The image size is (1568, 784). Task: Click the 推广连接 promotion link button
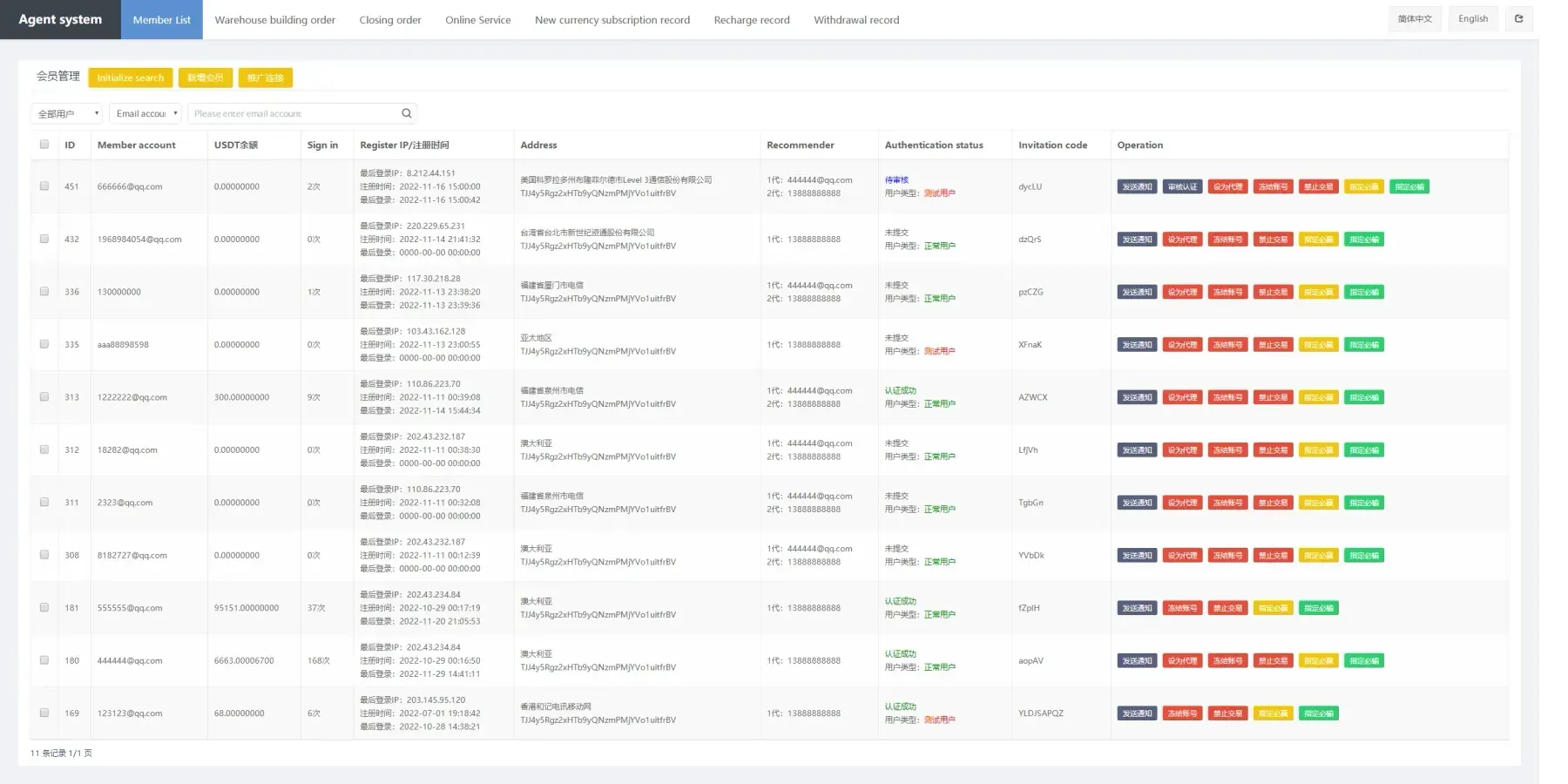point(266,78)
